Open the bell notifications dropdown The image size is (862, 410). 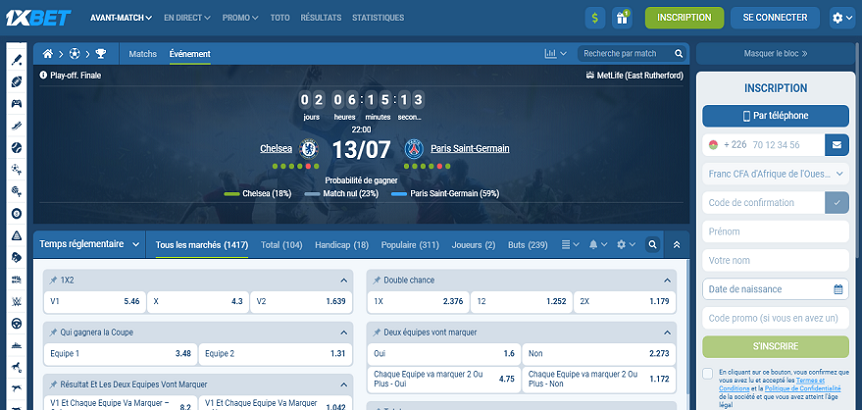tap(598, 245)
